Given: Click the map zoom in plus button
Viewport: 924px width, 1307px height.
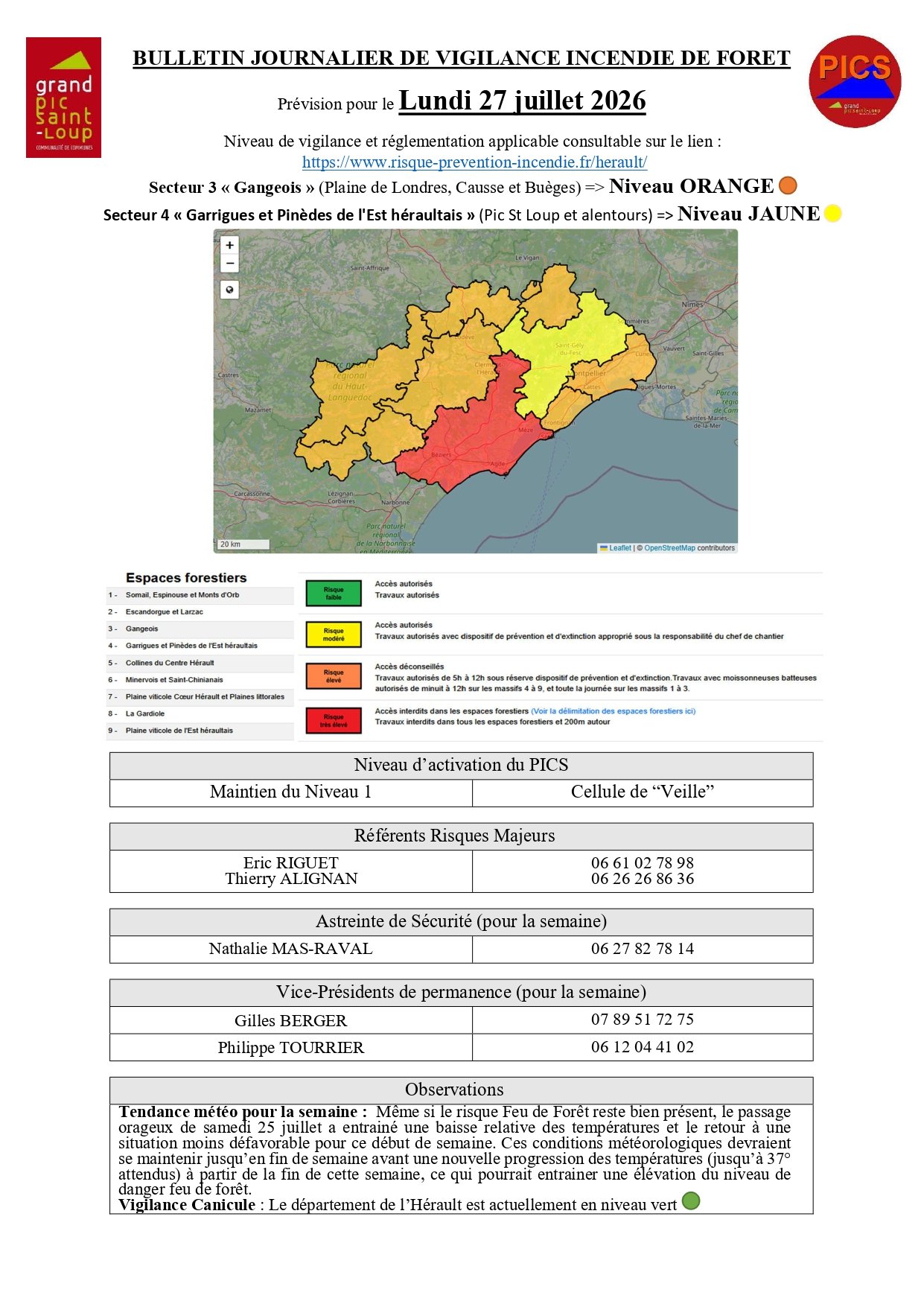Looking at the screenshot, I should click(230, 245).
